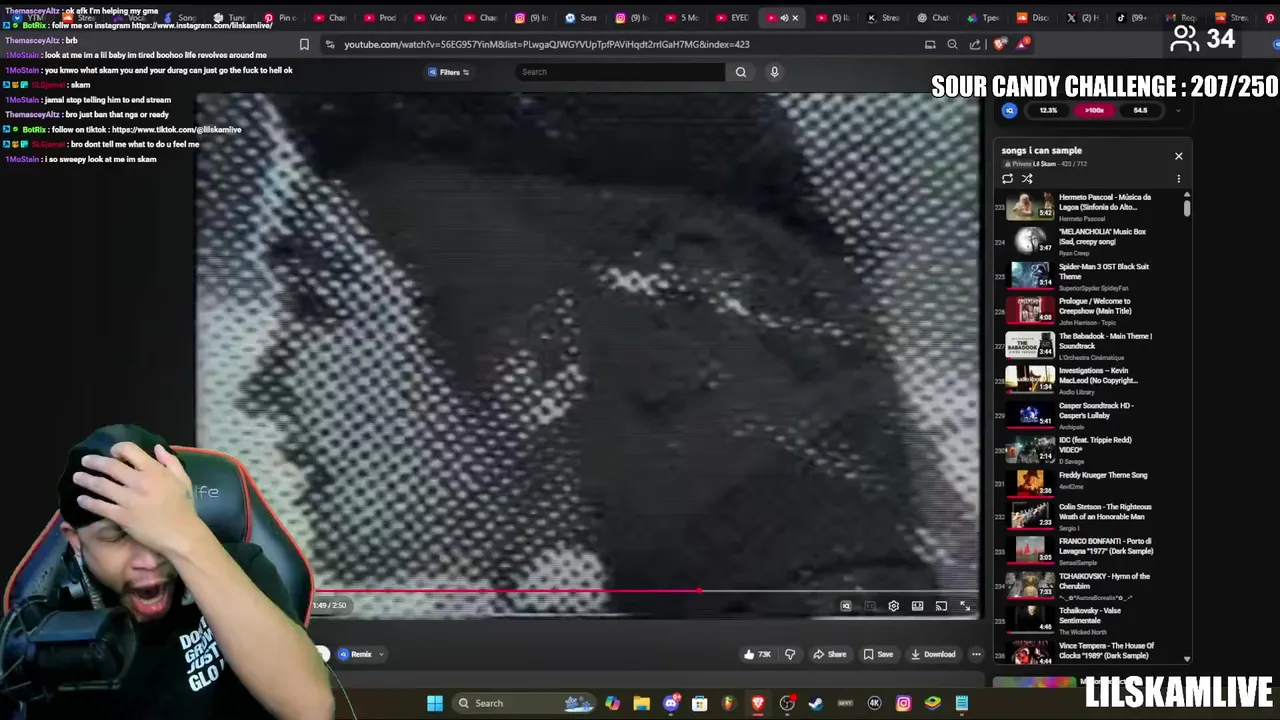Open Steam from the taskbar
Viewport: 1280px width, 720px height.
coord(816,703)
